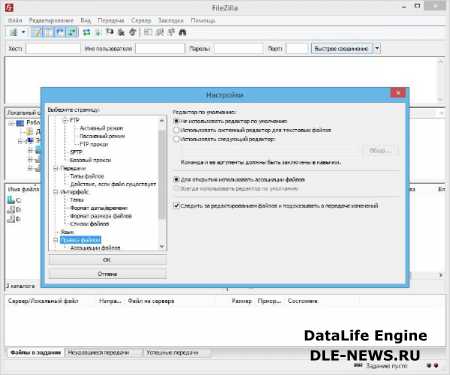Toggle the transfer queue display icon
450x375 pixels.
coord(72,32)
